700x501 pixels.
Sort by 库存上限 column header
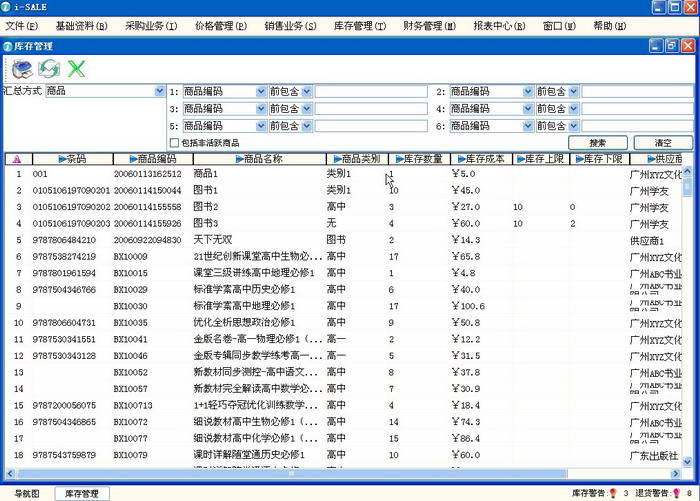click(541, 159)
